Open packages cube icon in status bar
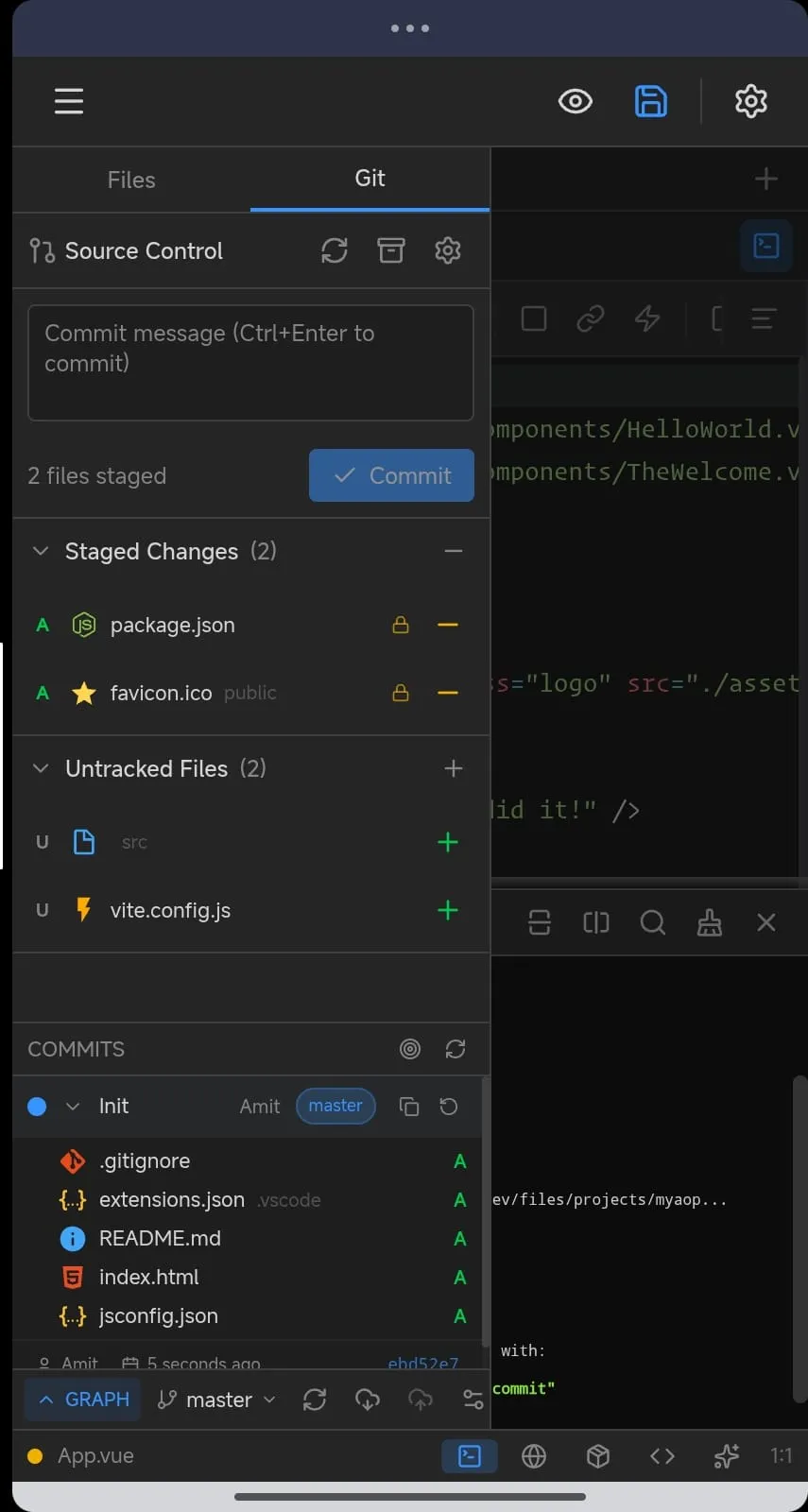Viewport: 808px width, 1512px height. click(x=598, y=1456)
